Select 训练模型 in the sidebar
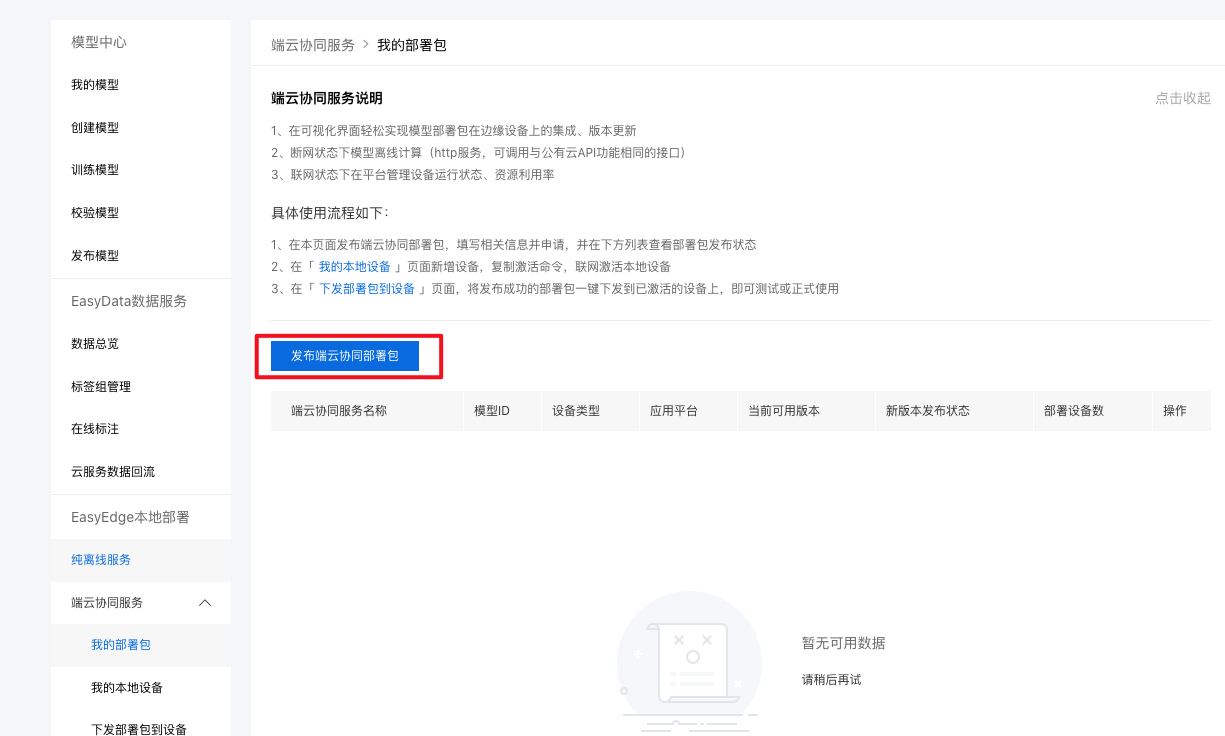Screen dimensions: 1225x736 95,170
